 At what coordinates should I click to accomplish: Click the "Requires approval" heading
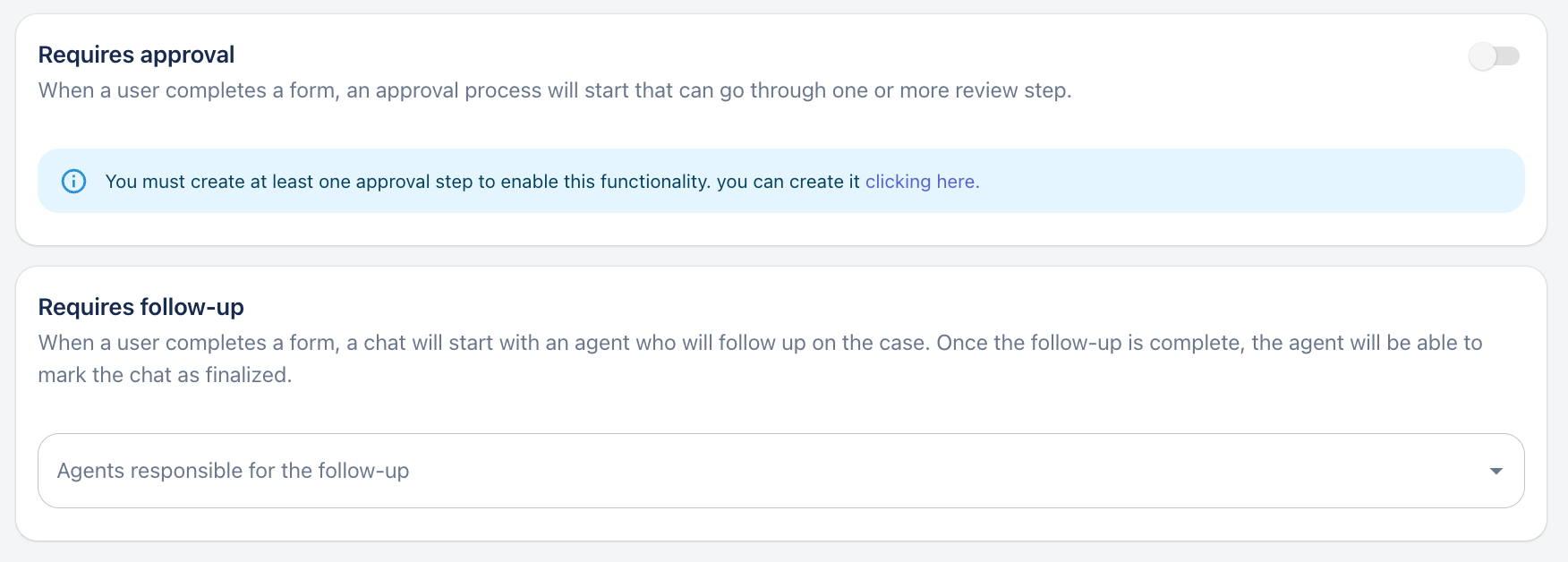pos(136,55)
